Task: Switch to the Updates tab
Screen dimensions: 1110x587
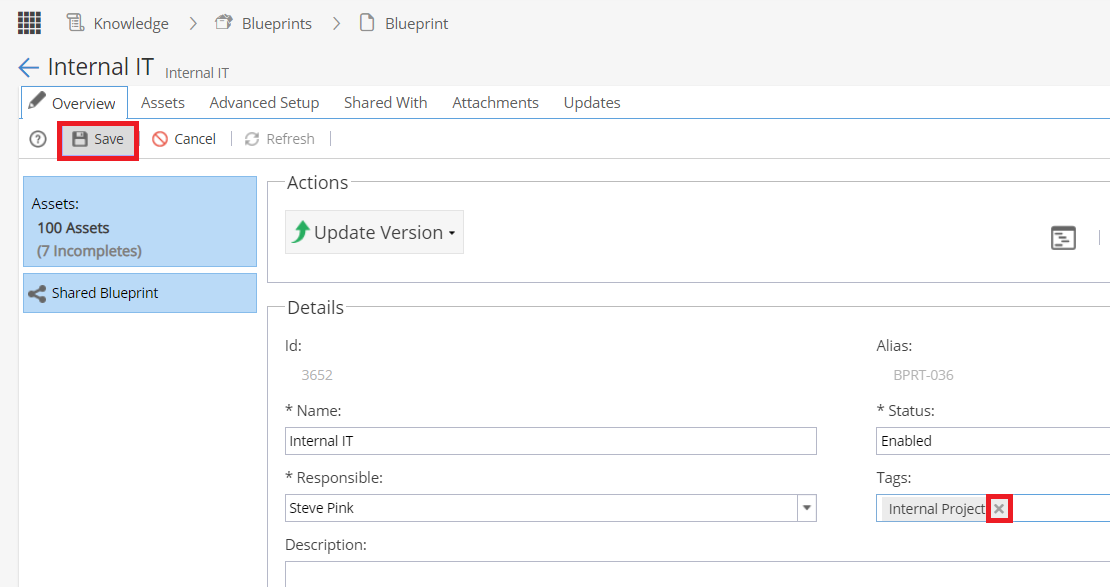Action: [591, 102]
